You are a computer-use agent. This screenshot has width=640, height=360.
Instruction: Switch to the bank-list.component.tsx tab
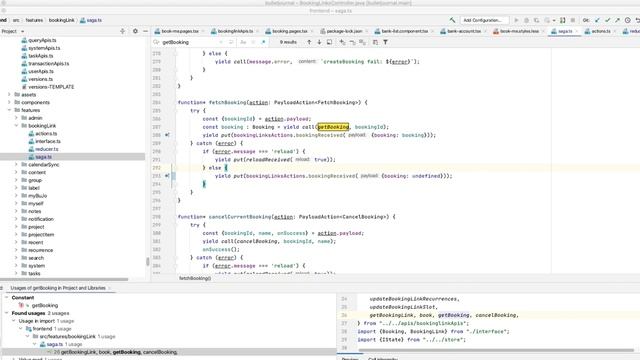click(x=404, y=31)
